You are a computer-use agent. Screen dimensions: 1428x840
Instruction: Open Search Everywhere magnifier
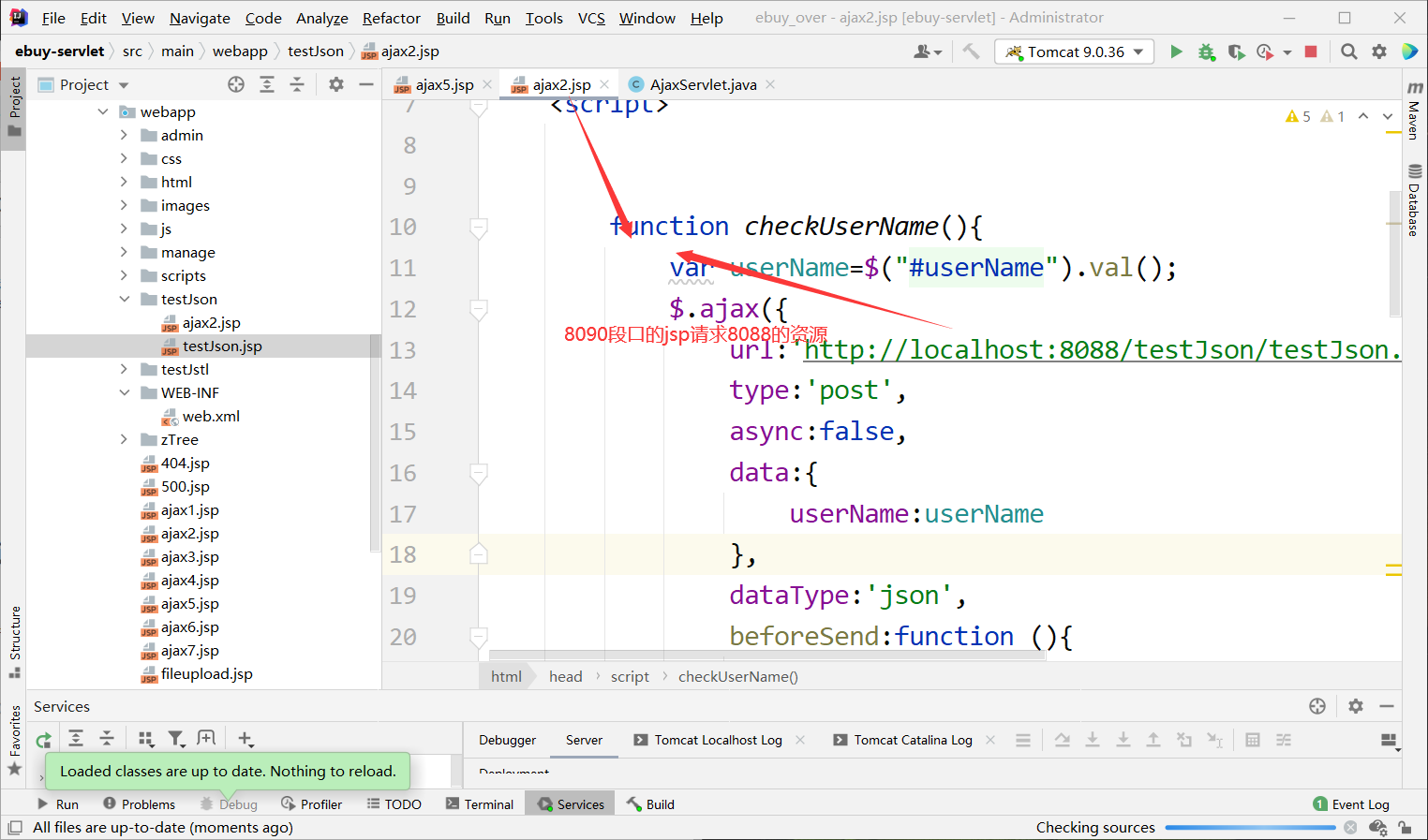click(x=1348, y=52)
